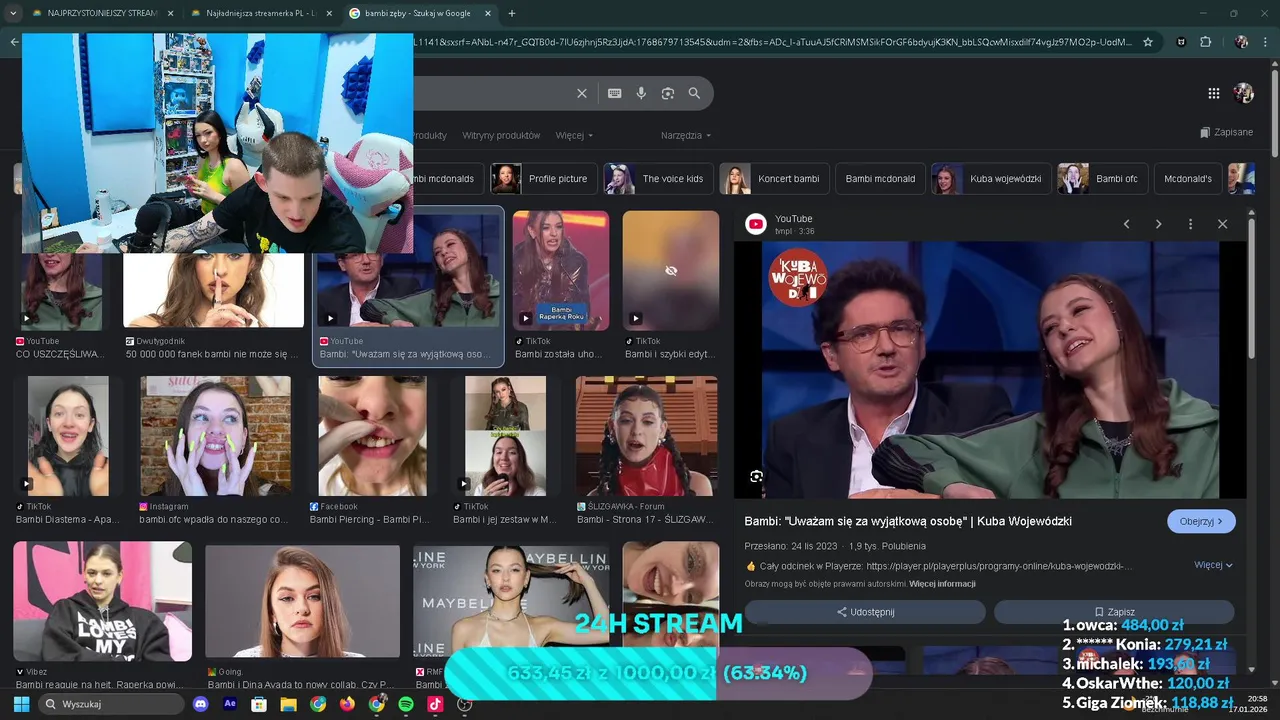
Task: Open Spotify from taskbar
Action: (406, 704)
